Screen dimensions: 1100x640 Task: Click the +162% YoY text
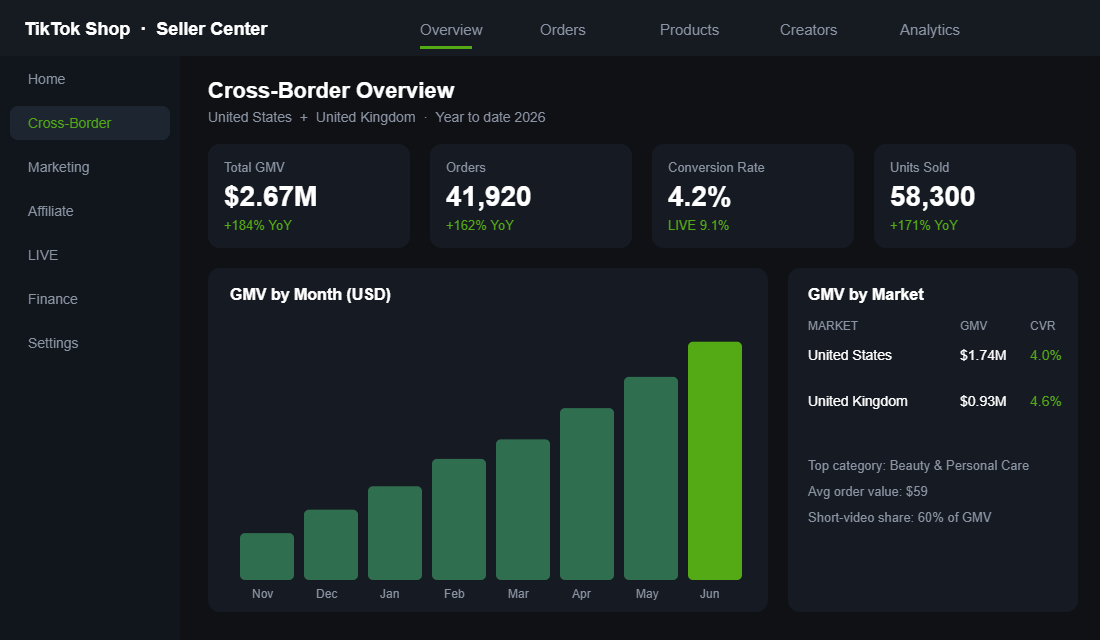(x=480, y=225)
